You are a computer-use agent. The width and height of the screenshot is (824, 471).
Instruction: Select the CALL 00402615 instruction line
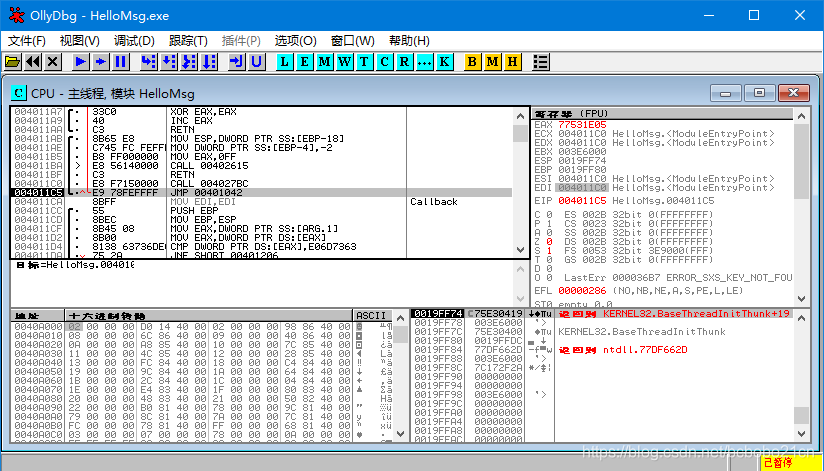(x=261, y=166)
